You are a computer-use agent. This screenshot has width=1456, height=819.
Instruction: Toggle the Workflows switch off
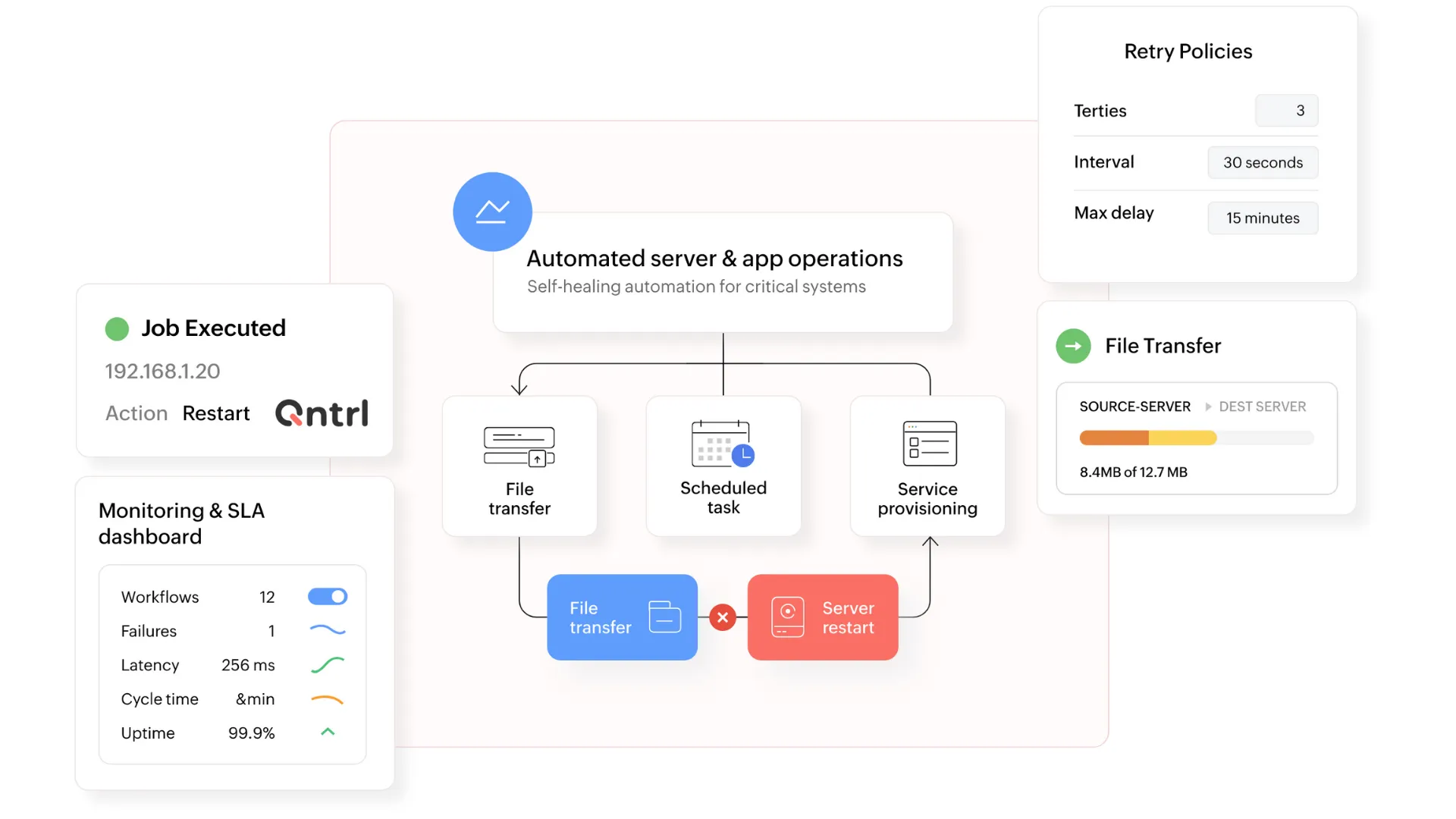(x=328, y=597)
